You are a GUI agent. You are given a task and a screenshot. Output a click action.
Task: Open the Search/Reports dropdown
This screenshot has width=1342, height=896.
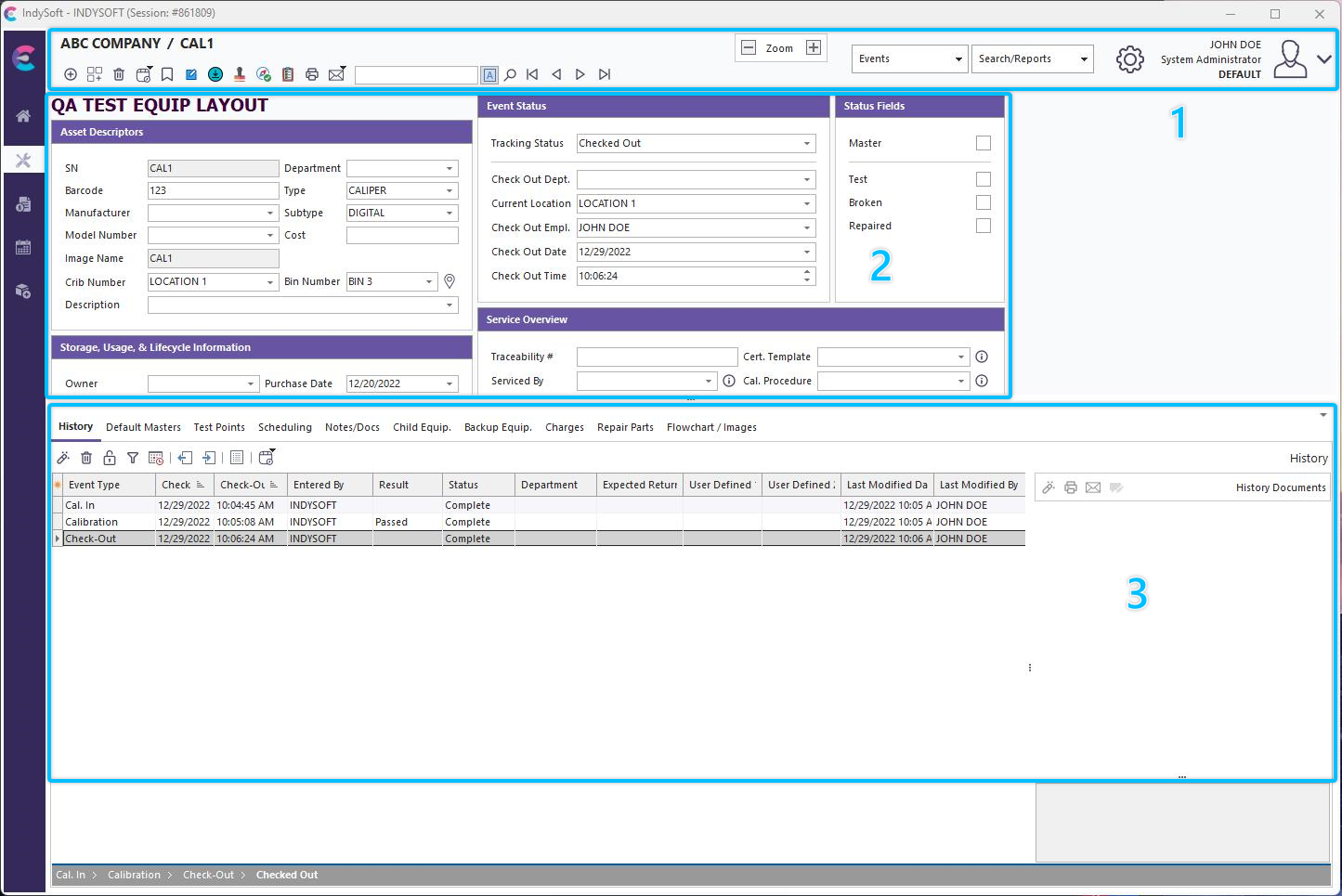(1083, 59)
